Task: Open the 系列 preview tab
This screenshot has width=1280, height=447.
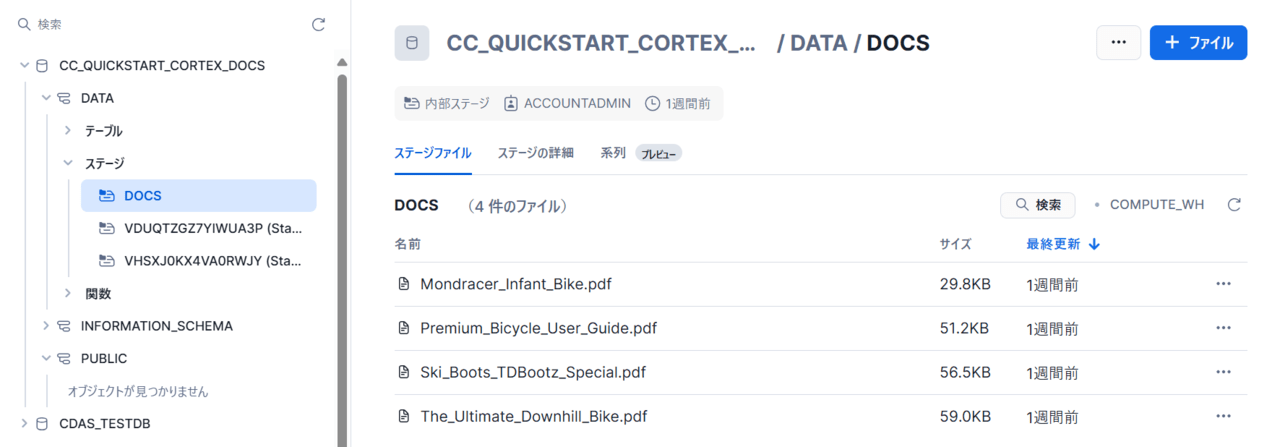Action: click(x=613, y=153)
